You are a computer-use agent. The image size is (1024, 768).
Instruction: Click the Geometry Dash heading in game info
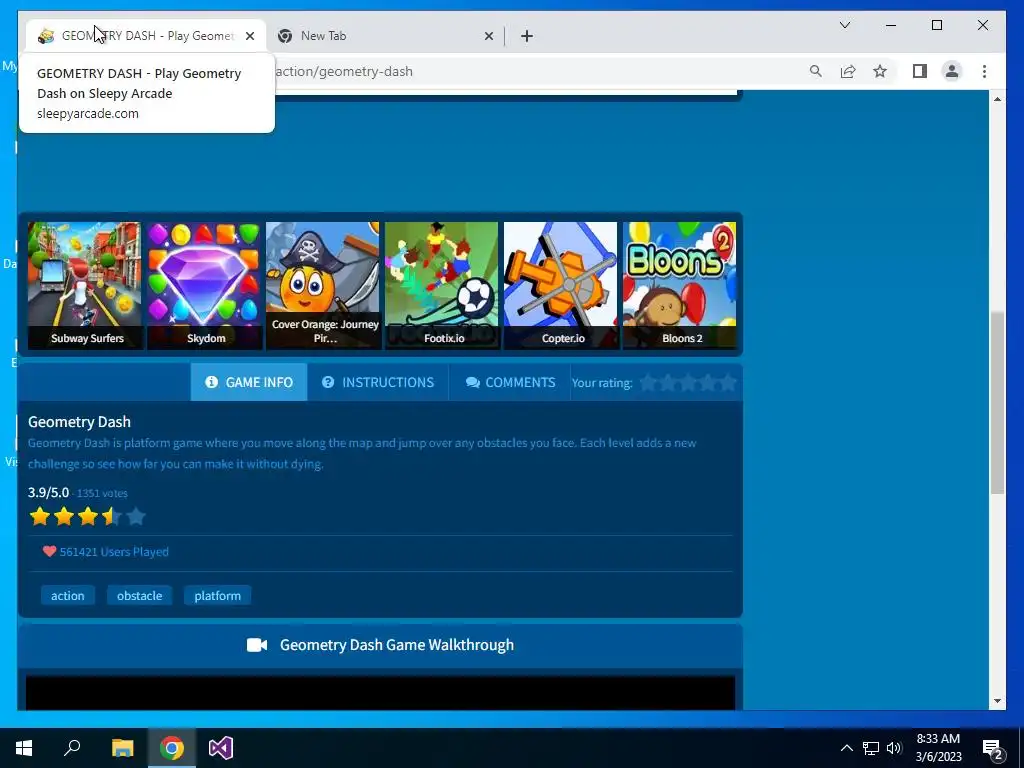point(79,422)
